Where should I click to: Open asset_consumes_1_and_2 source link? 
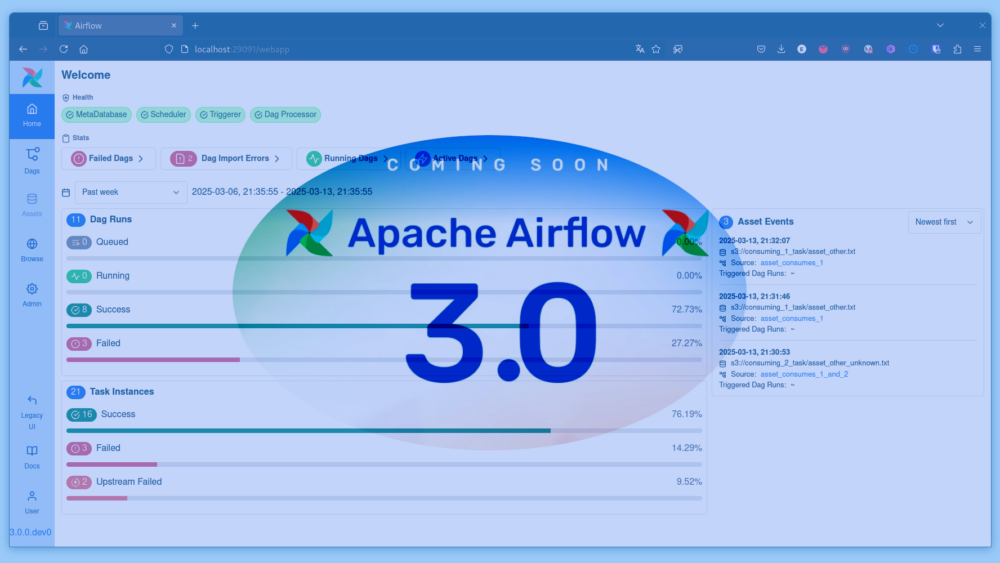pos(804,374)
